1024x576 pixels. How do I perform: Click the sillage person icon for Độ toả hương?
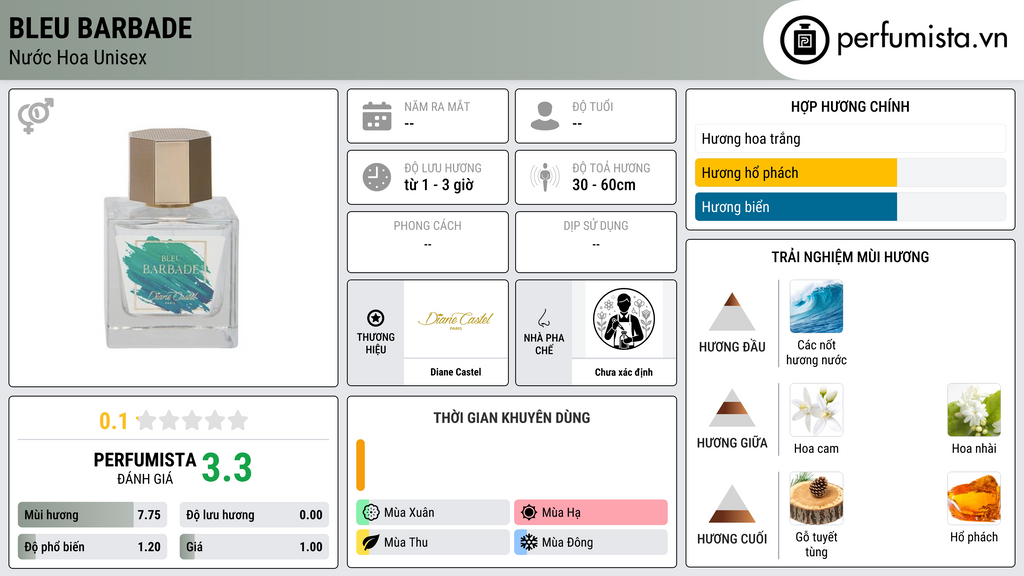point(545,177)
